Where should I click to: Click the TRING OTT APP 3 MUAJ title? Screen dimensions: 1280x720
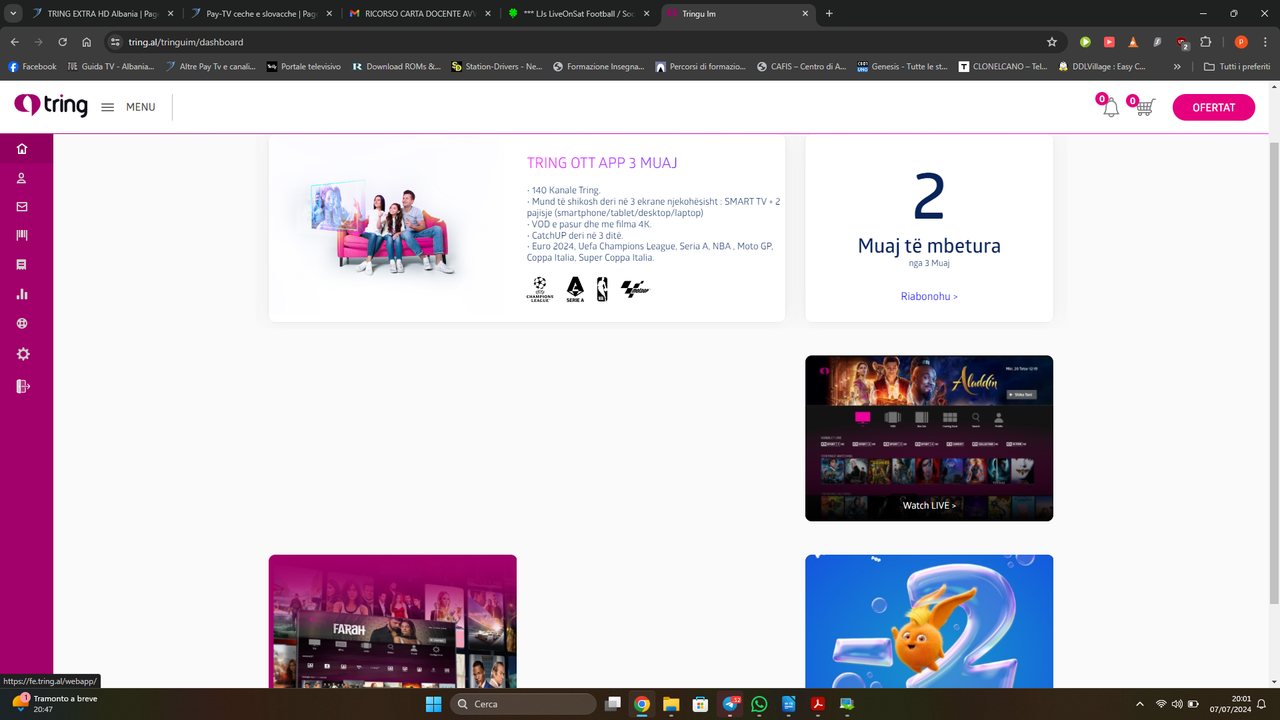pos(602,163)
